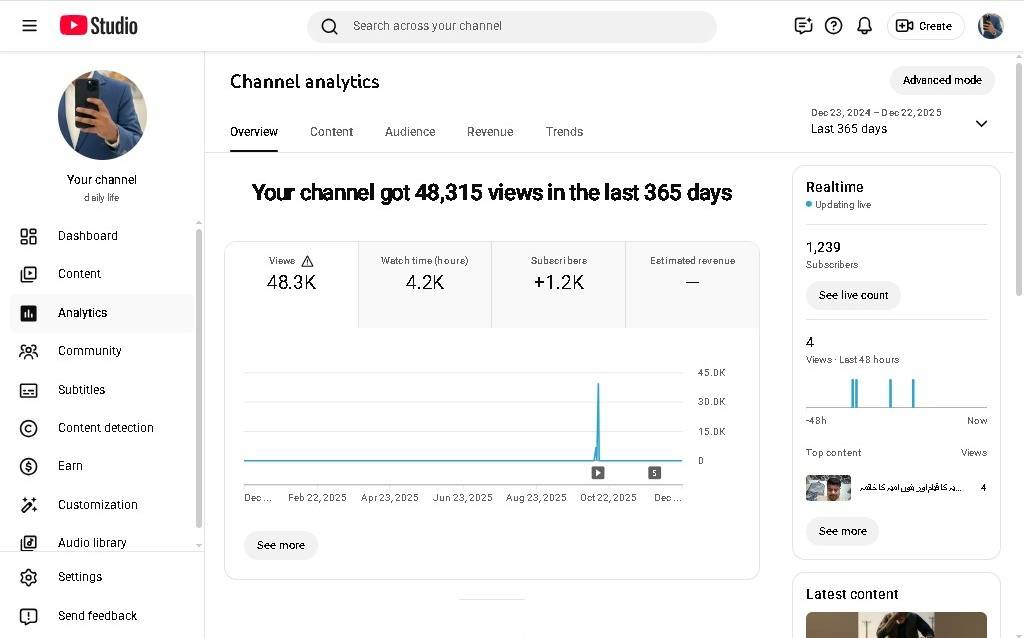Open the account avatar menu

(x=990, y=26)
